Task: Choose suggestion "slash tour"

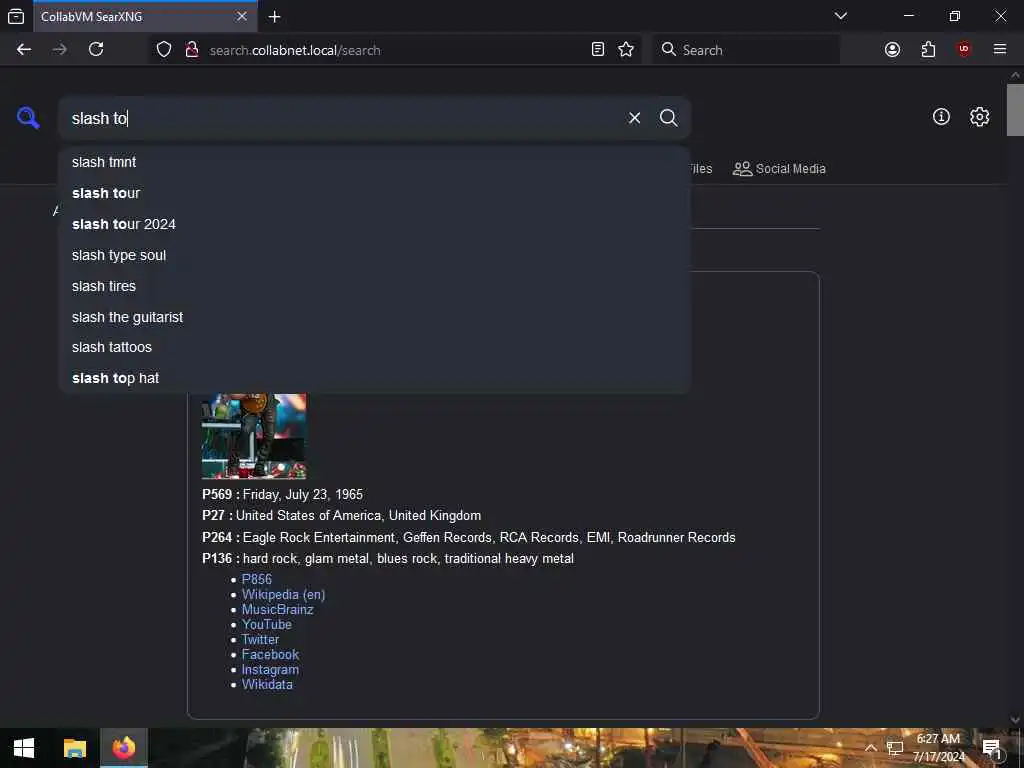Action: (x=374, y=193)
